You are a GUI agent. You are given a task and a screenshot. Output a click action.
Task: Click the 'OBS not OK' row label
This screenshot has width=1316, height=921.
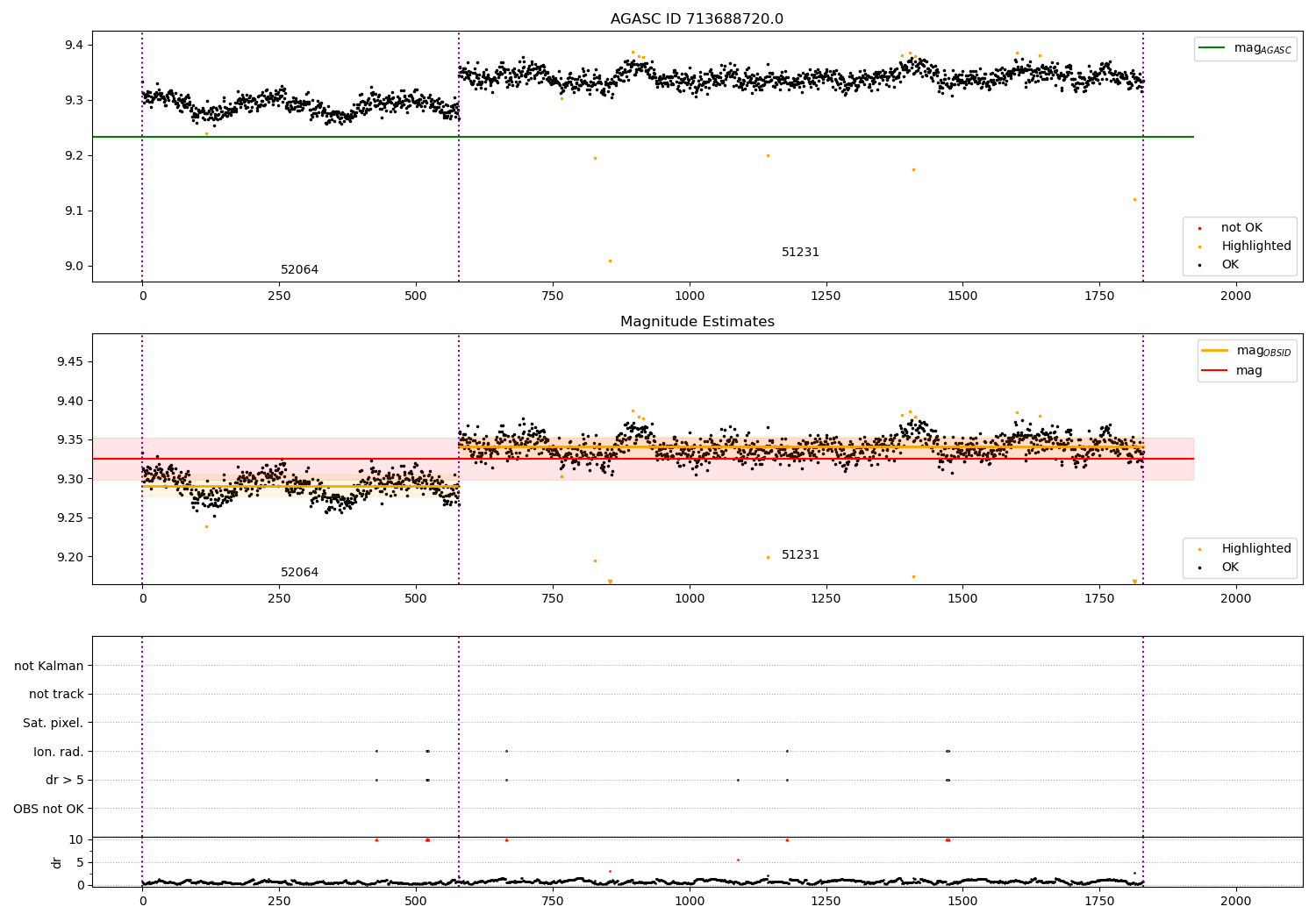(x=49, y=809)
